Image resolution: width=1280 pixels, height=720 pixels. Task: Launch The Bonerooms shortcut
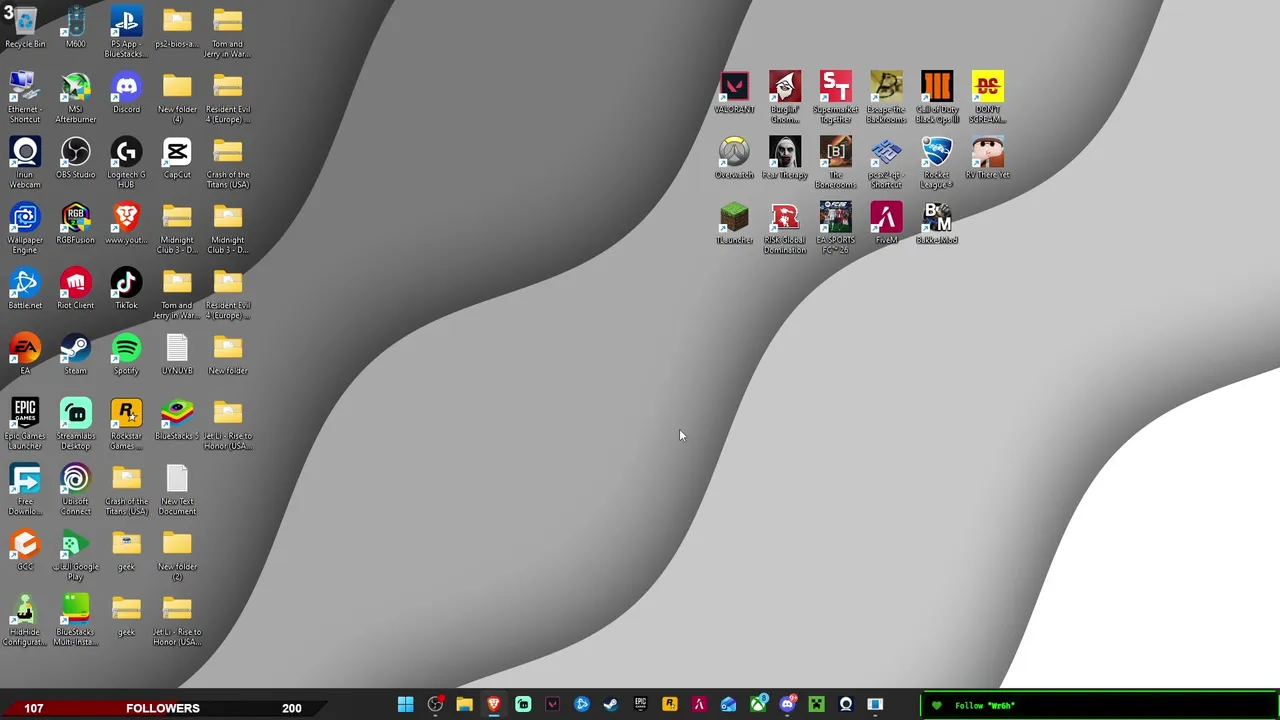click(836, 163)
